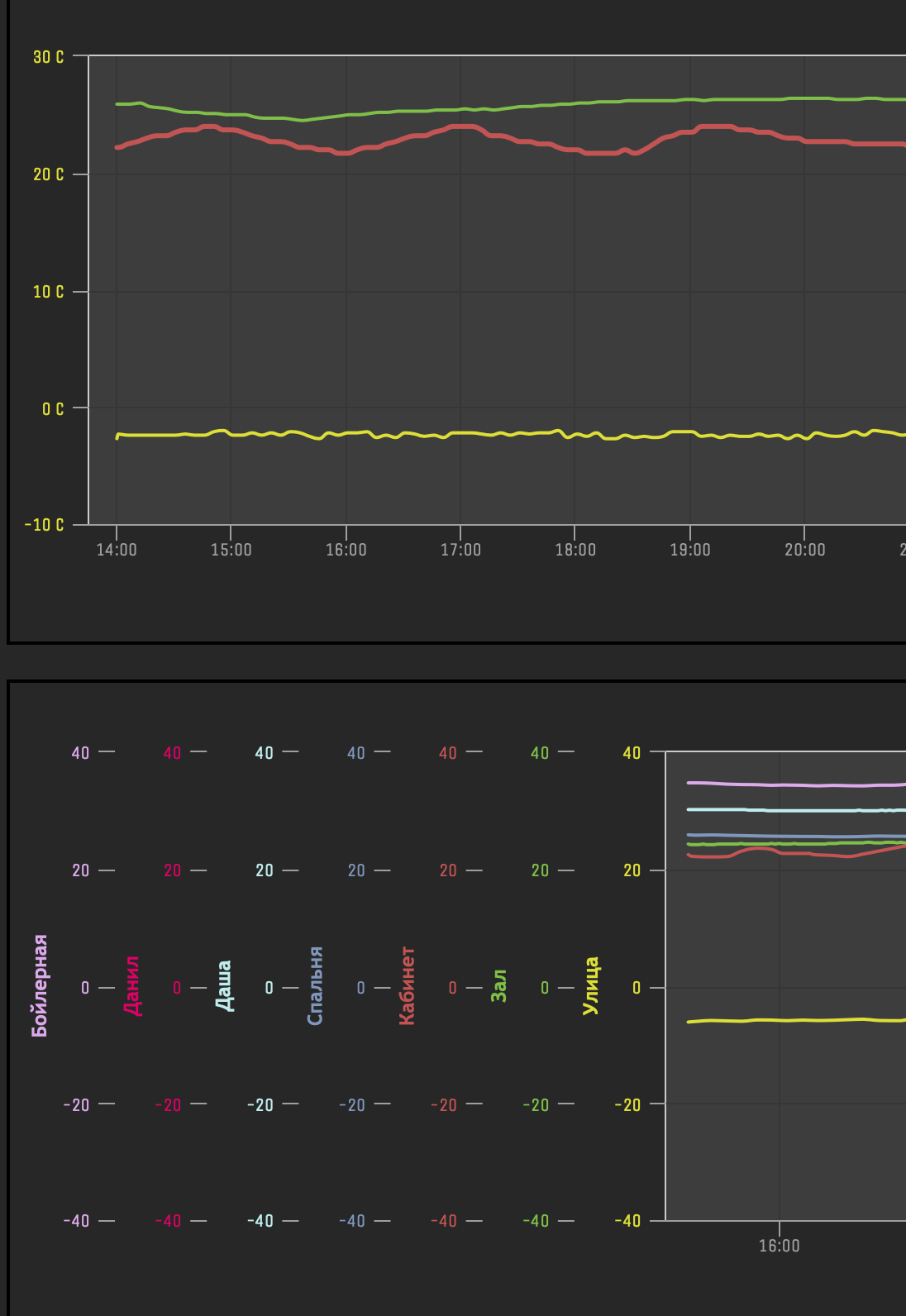Click the wavy red line near 23 C in first chart
The width and height of the screenshot is (906, 1316).
tap(513, 141)
